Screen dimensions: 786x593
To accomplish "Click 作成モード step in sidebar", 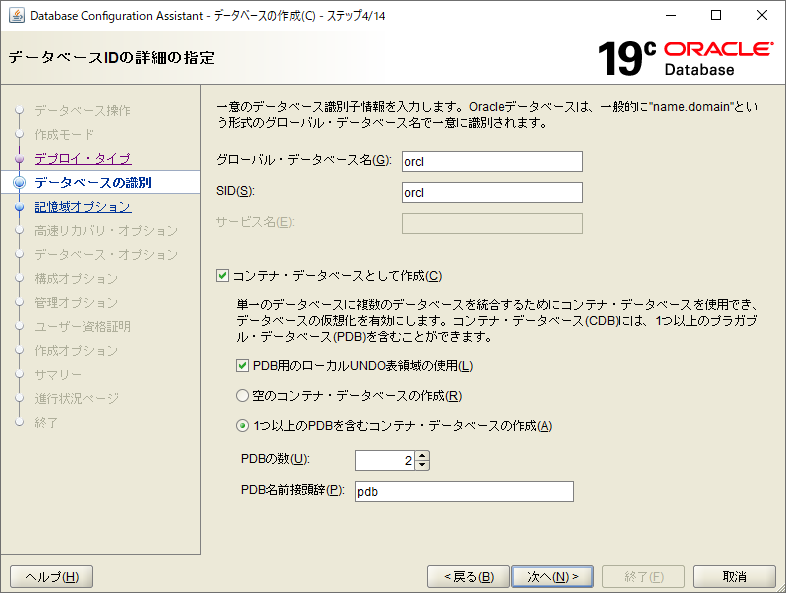I will click(64, 134).
